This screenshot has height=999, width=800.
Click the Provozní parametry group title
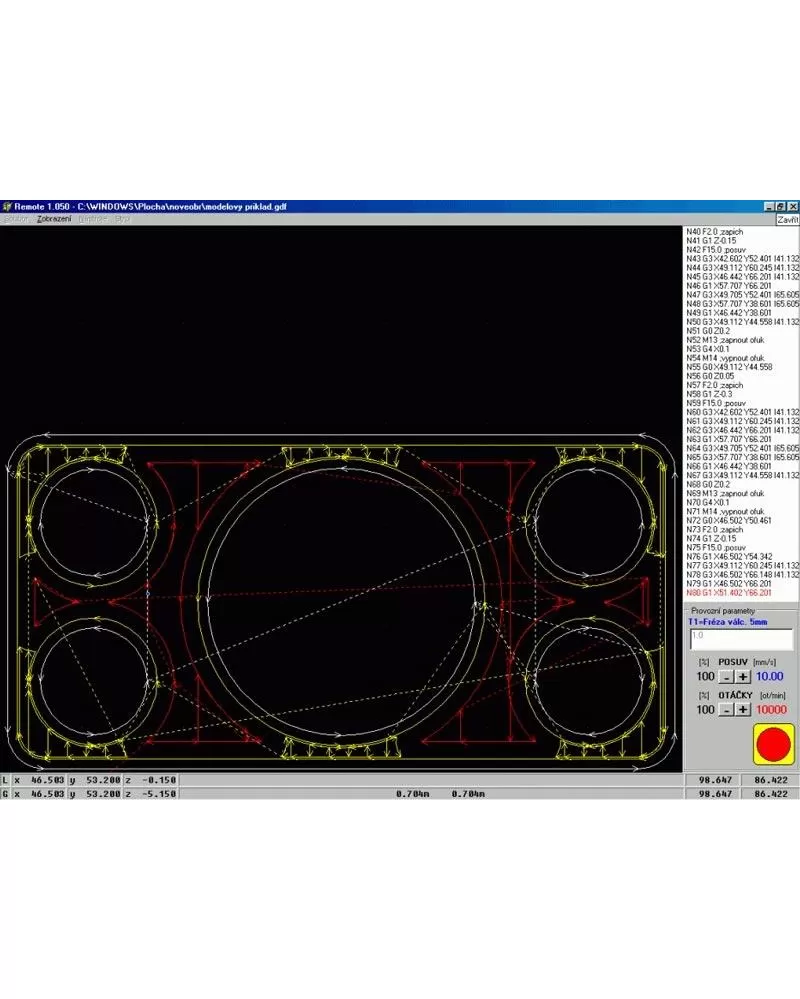tap(723, 611)
